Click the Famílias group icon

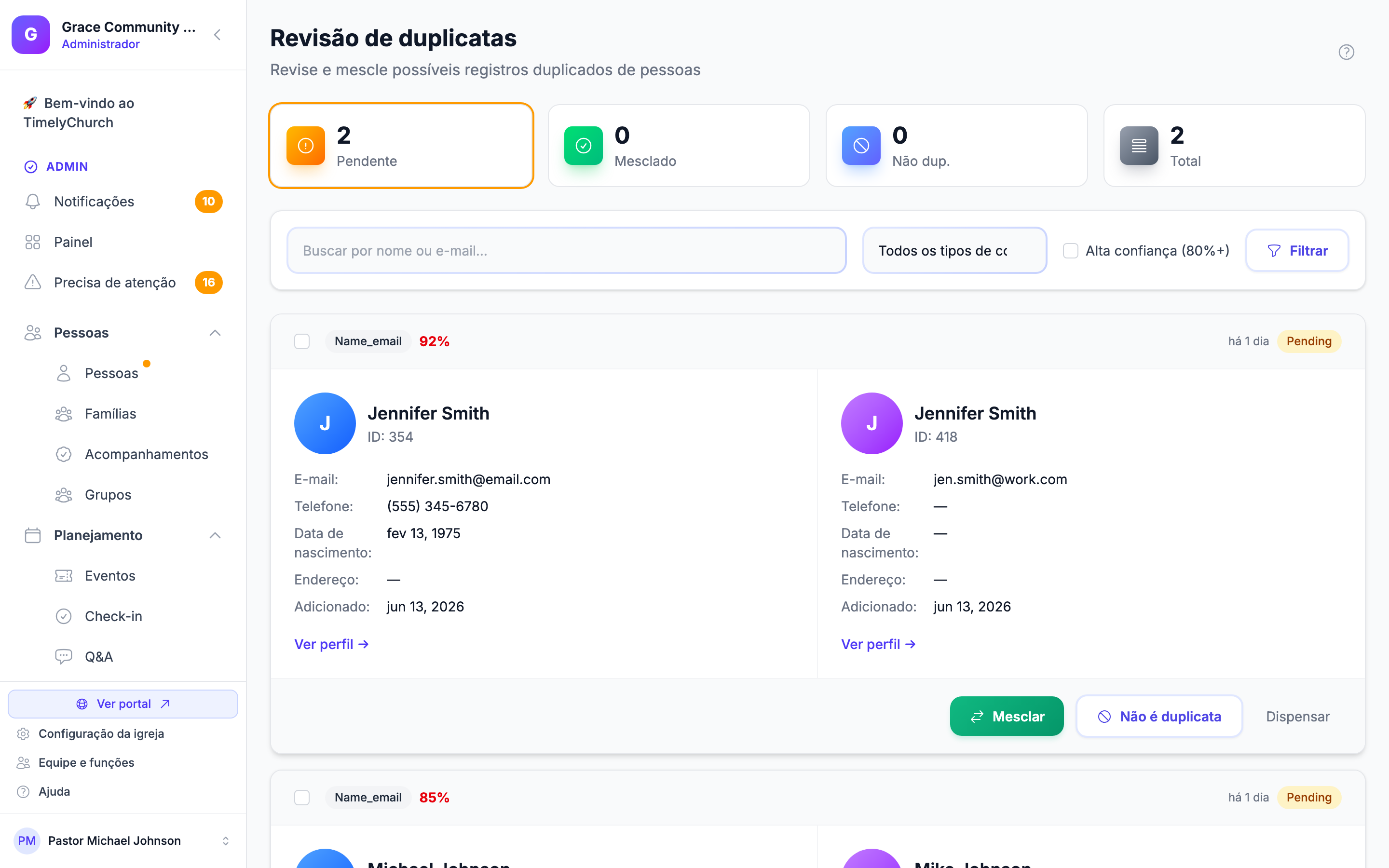tap(64, 414)
